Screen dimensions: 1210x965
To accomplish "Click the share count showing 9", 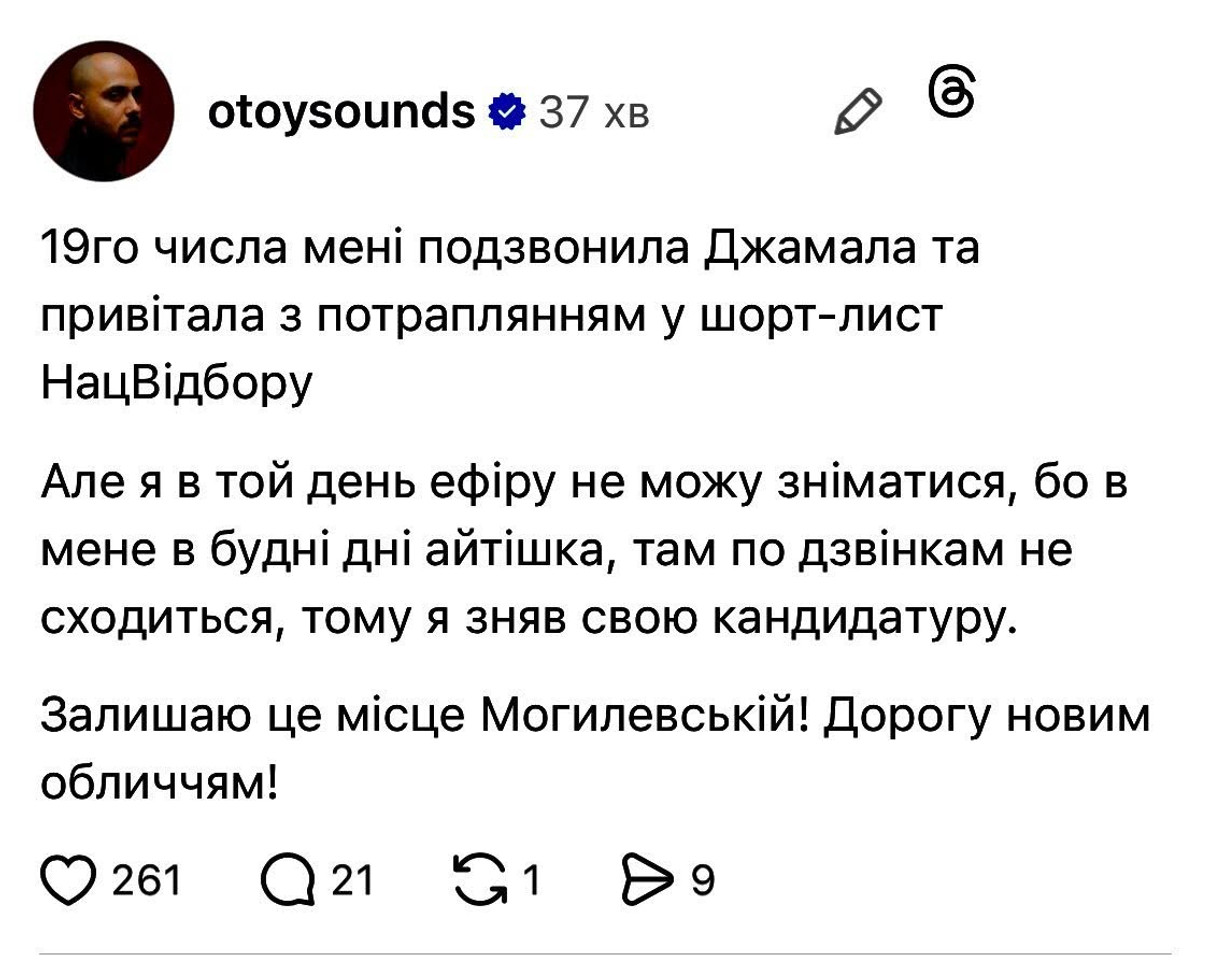I will pyautogui.click(x=702, y=880).
